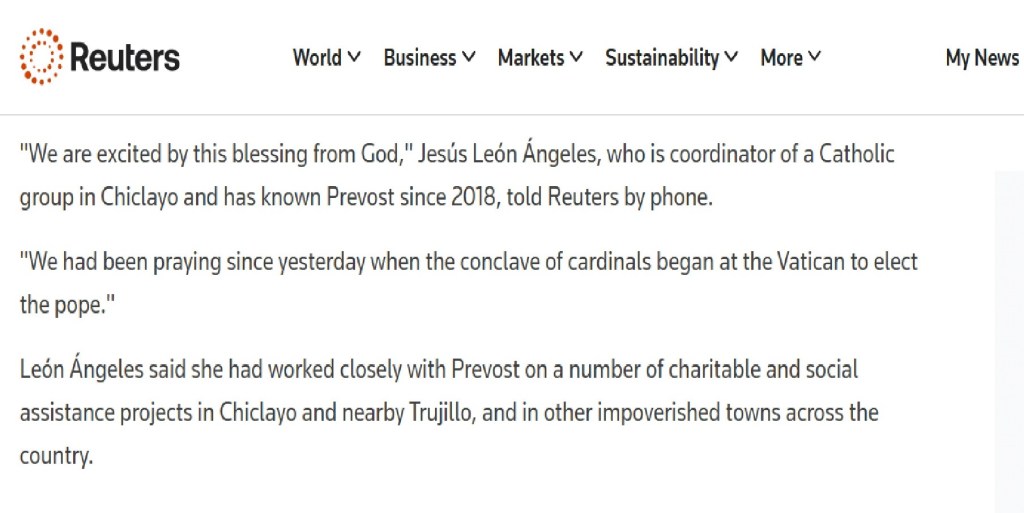Expand the chevron next to Business
This screenshot has width=1024, height=513.
tap(469, 58)
